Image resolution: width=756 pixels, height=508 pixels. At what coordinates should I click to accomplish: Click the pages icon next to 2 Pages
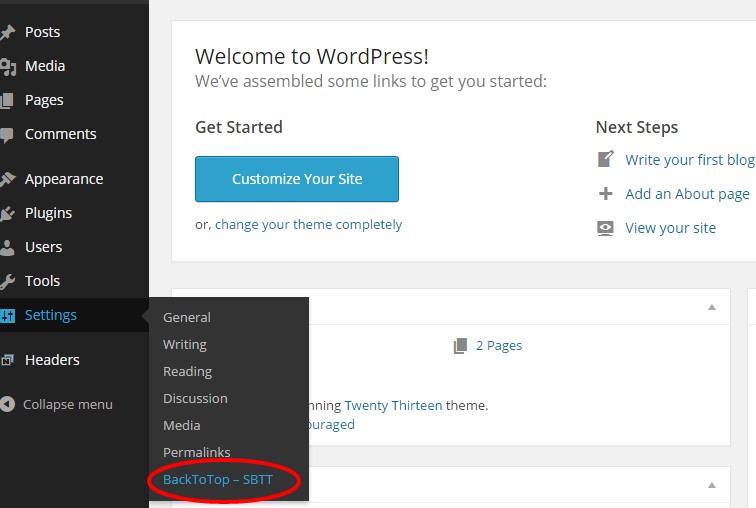pyautogui.click(x=460, y=346)
